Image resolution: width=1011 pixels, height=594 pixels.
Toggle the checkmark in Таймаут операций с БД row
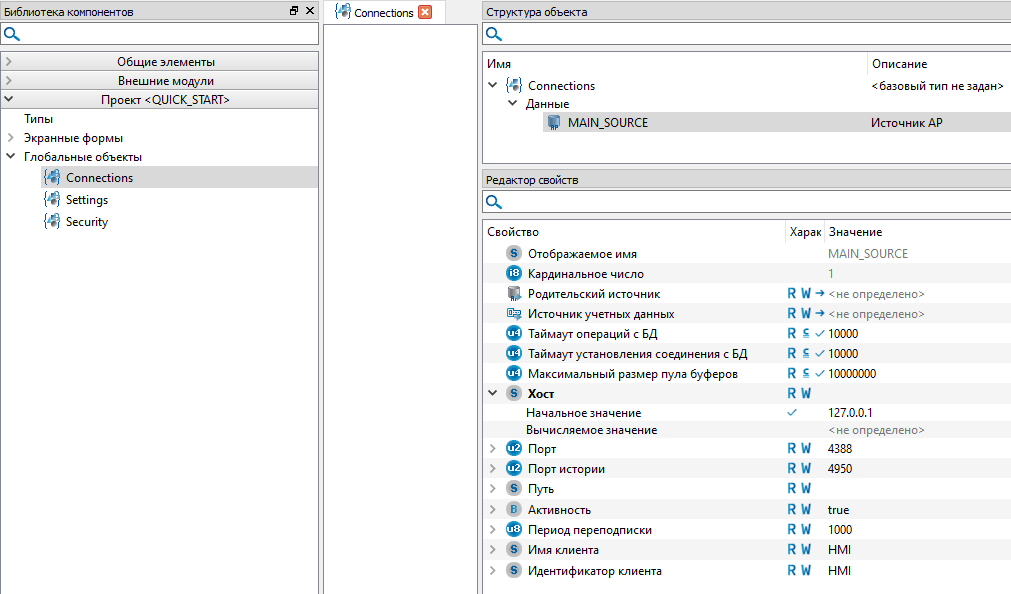(x=820, y=334)
